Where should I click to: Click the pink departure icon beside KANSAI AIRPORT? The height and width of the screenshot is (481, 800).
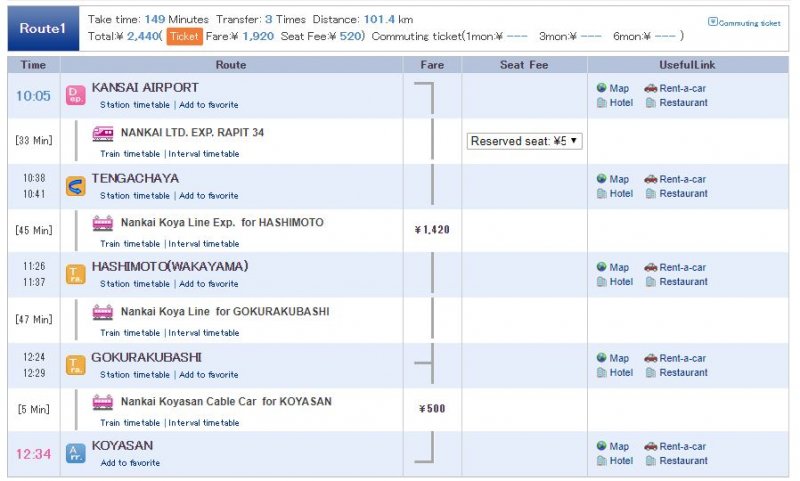click(76, 95)
